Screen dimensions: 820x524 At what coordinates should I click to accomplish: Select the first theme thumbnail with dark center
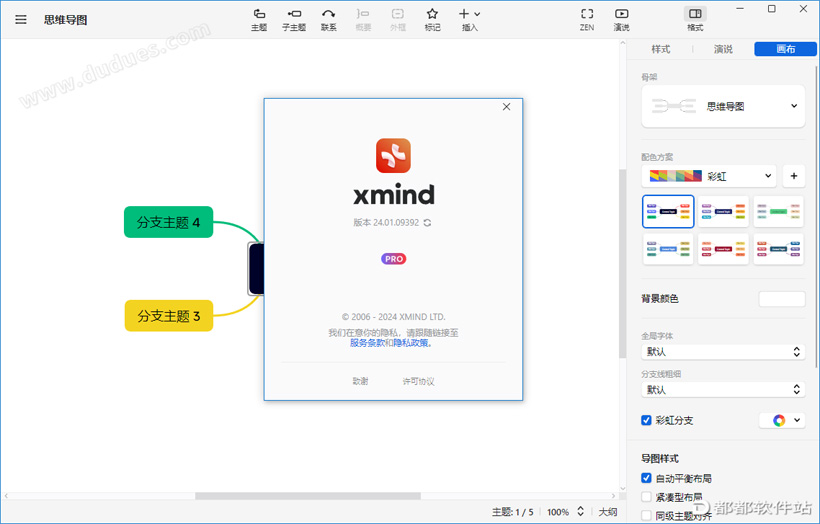click(x=668, y=211)
